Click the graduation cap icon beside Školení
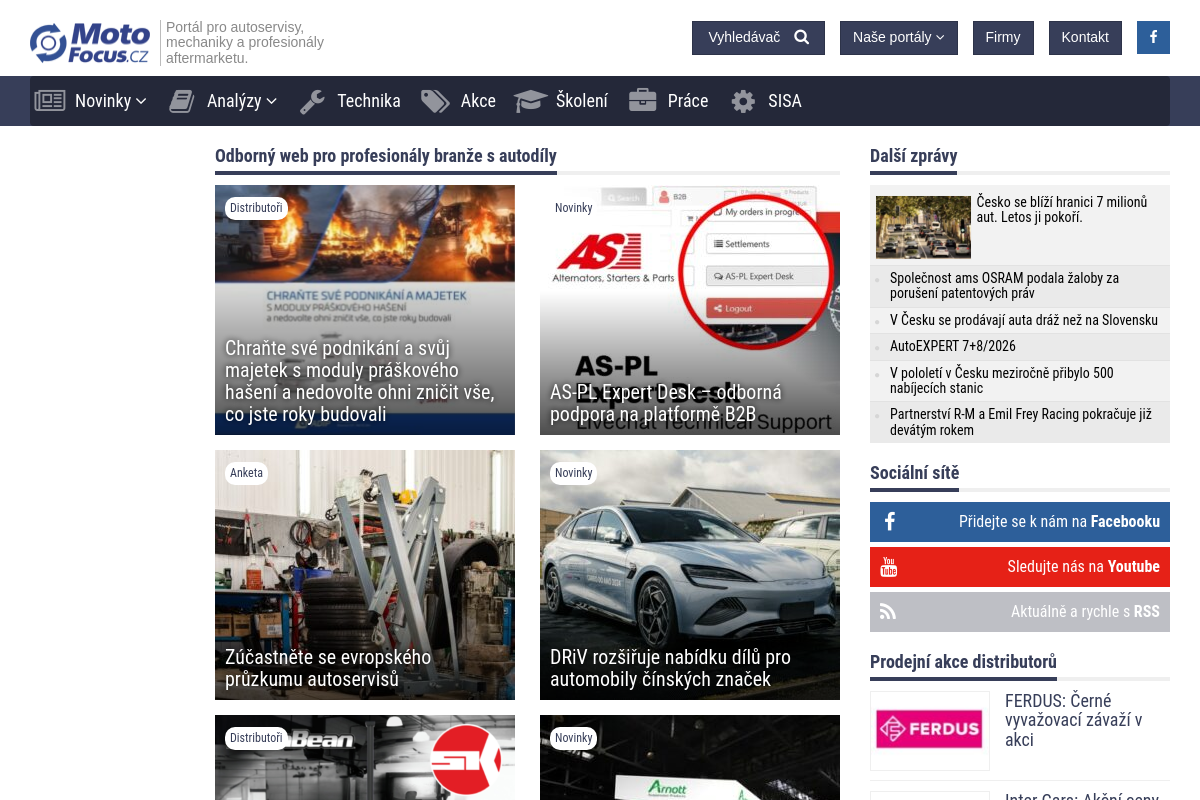Screen dimensions: 1200x800 pyautogui.click(x=530, y=100)
